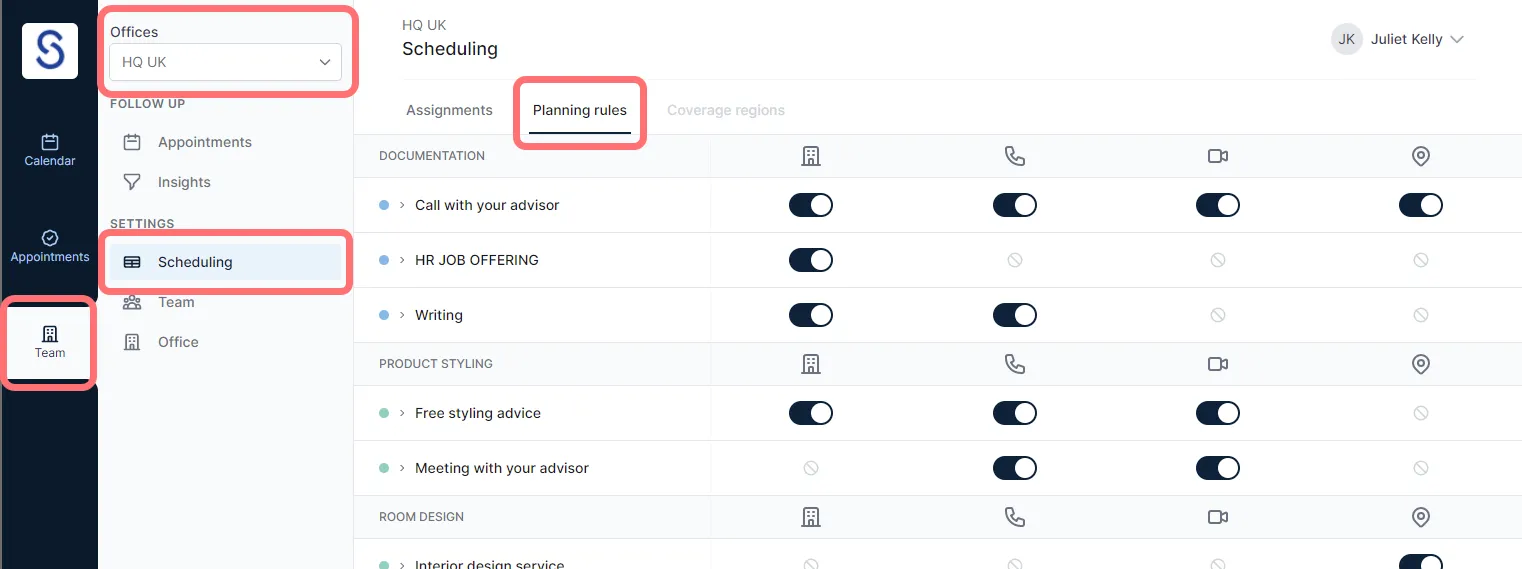Click the office icon in Documentation header
1522x569 pixels.
(x=811, y=156)
